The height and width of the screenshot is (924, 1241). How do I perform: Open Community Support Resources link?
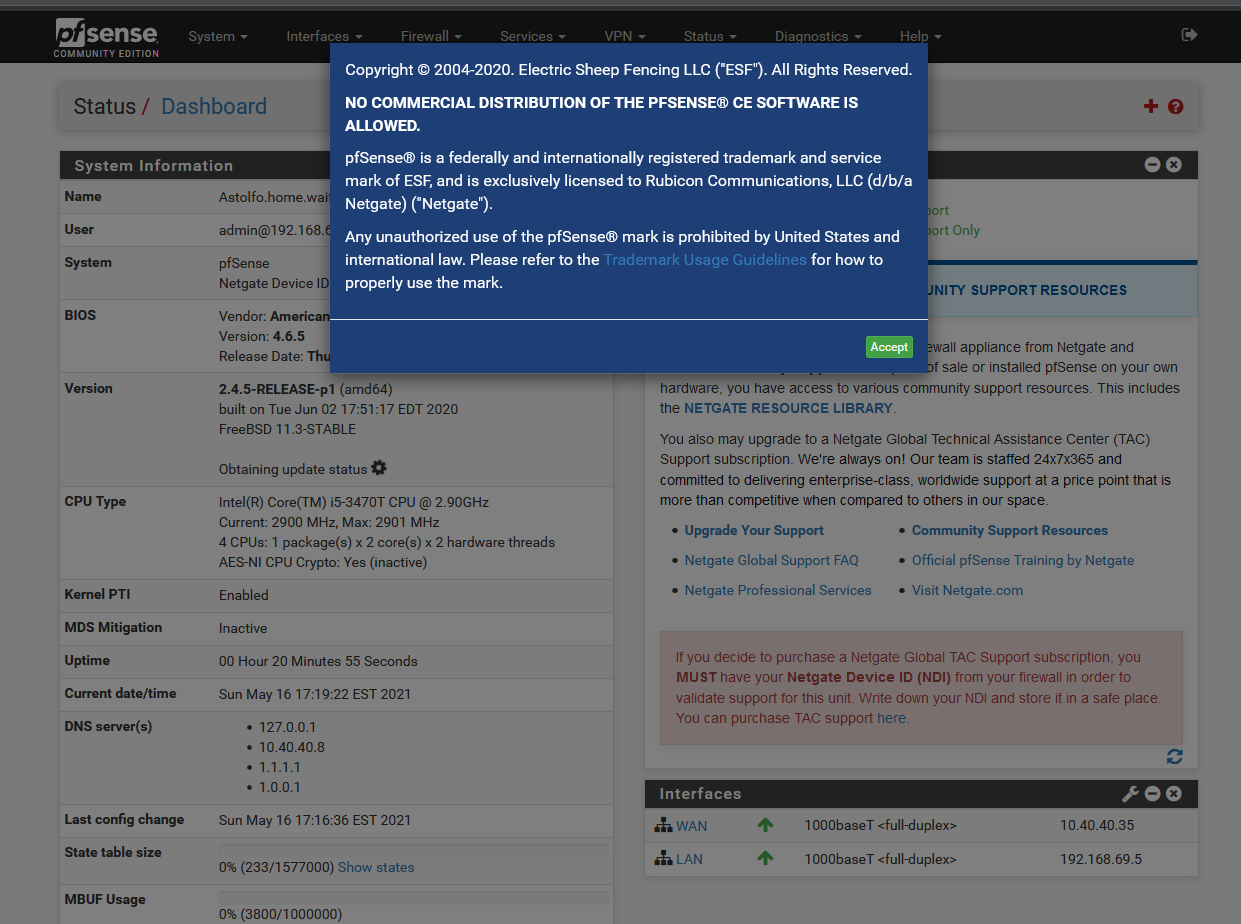tap(1010, 530)
